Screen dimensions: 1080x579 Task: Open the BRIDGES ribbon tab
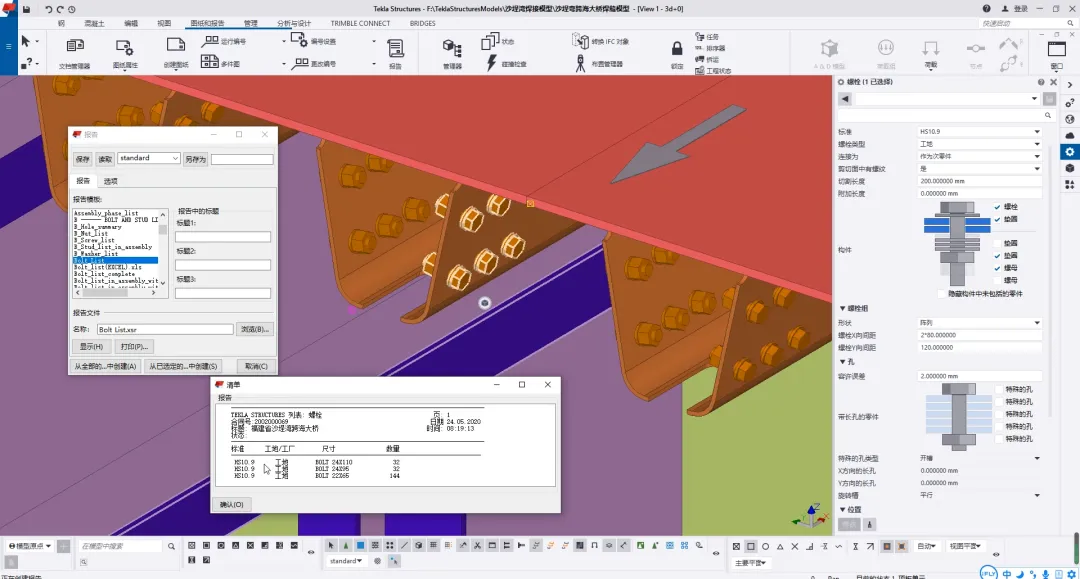point(422,23)
